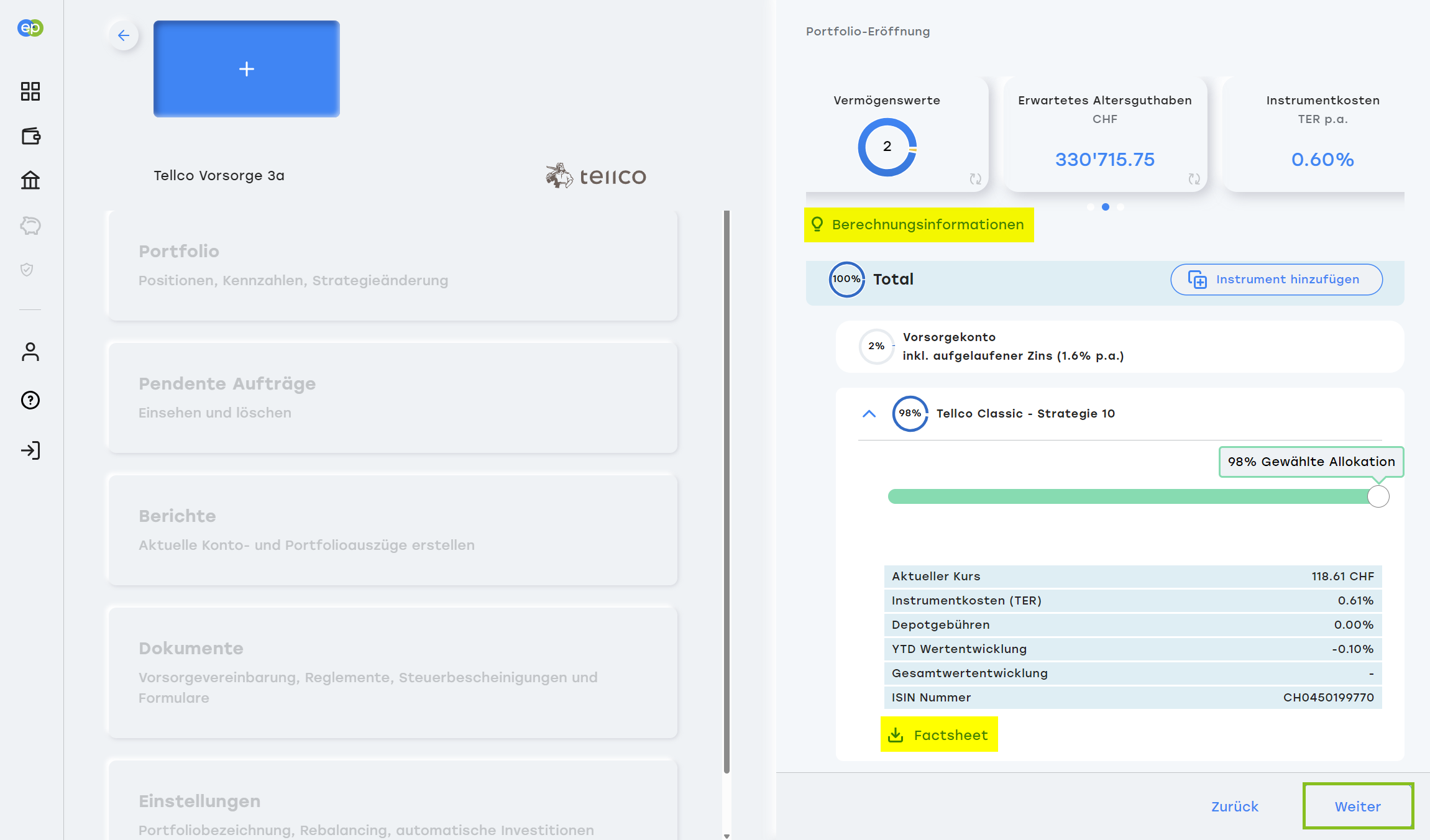Click the Gesamtwertentwicklung row

click(1133, 673)
